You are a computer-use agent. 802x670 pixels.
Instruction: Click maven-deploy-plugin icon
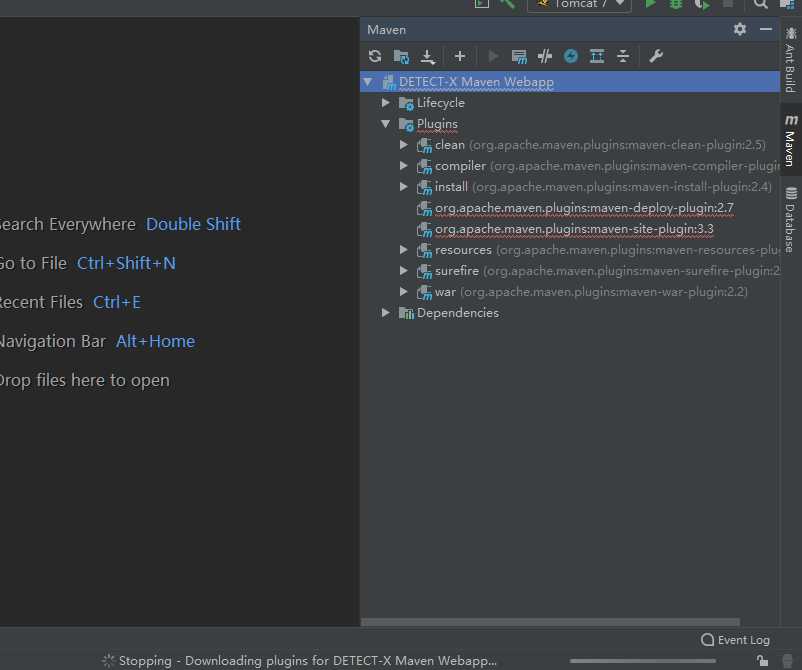coord(424,208)
